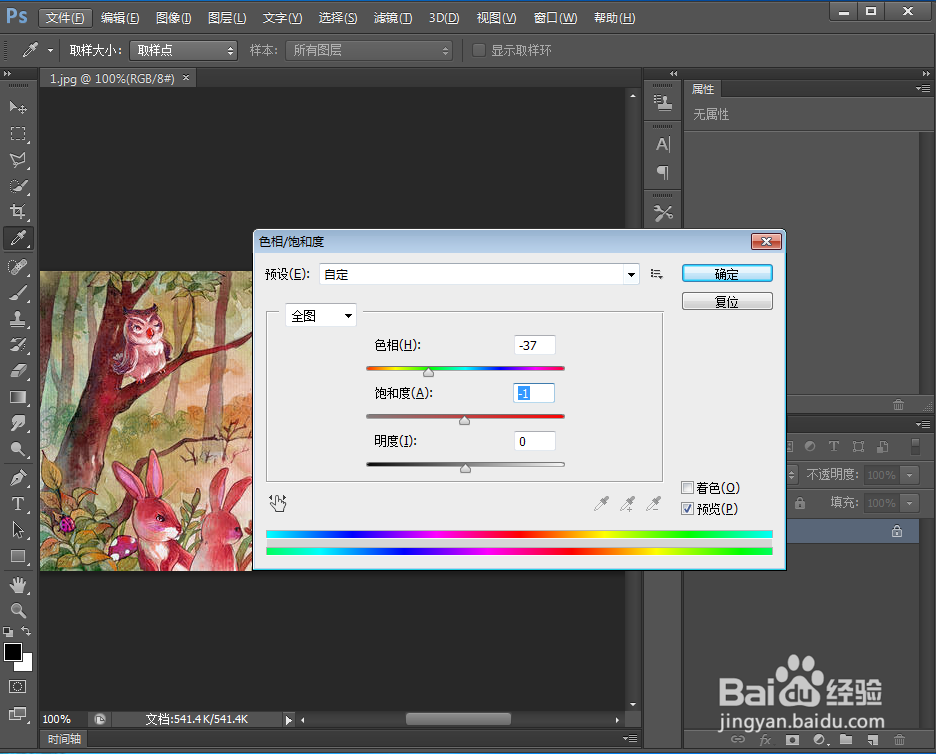Open the 取样大小 sample size dropdown
The height and width of the screenshot is (754, 936).
click(x=183, y=50)
